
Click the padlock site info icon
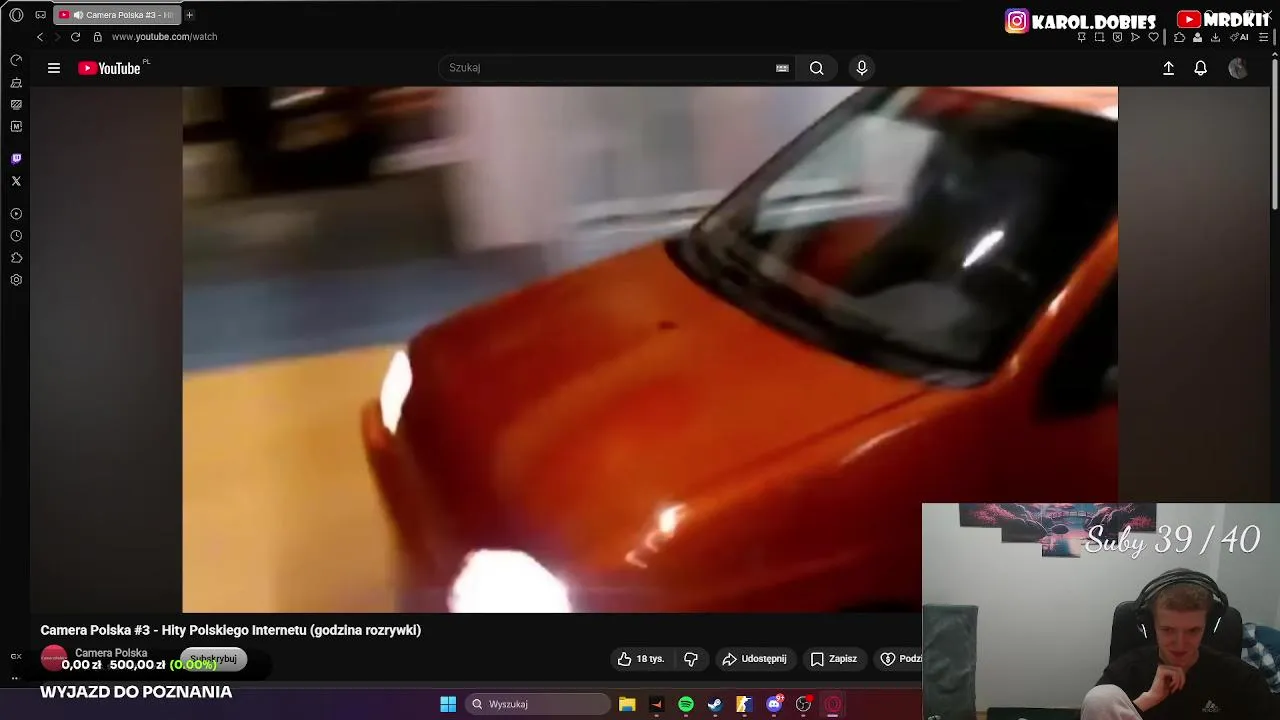pos(97,37)
